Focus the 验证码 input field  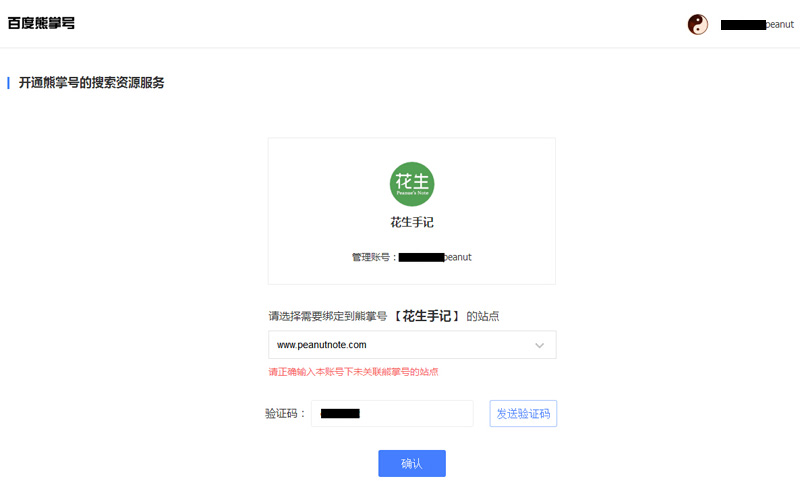coord(392,413)
